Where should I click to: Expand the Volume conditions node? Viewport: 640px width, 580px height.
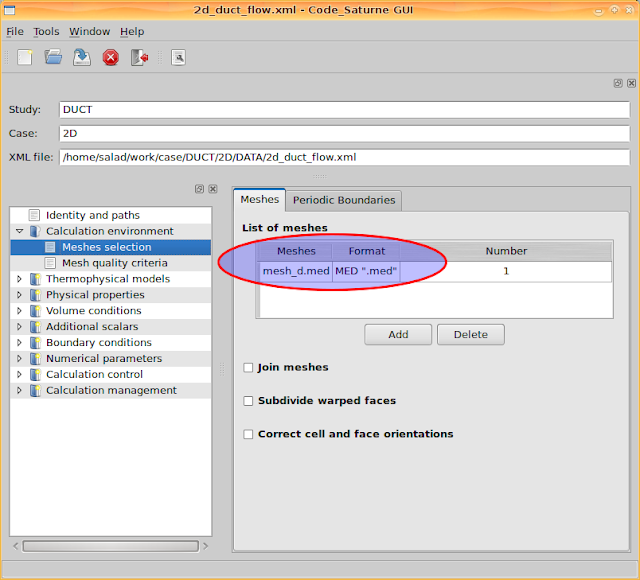point(19,311)
